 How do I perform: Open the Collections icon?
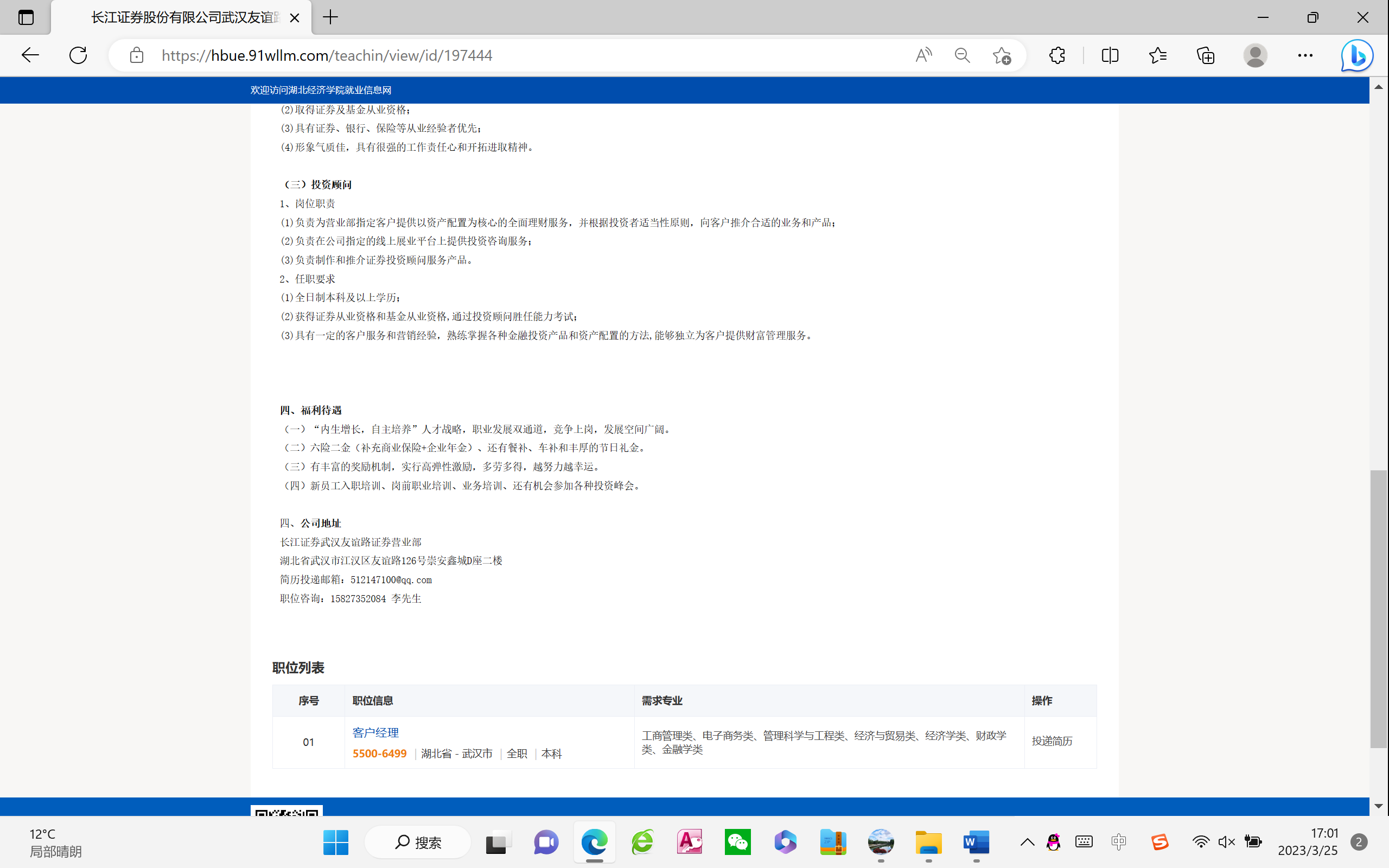[x=1205, y=55]
